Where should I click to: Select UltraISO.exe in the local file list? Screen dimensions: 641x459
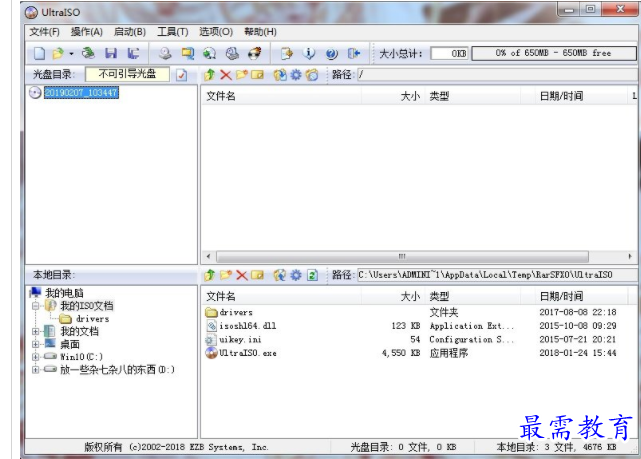pyautogui.click(x=248, y=353)
